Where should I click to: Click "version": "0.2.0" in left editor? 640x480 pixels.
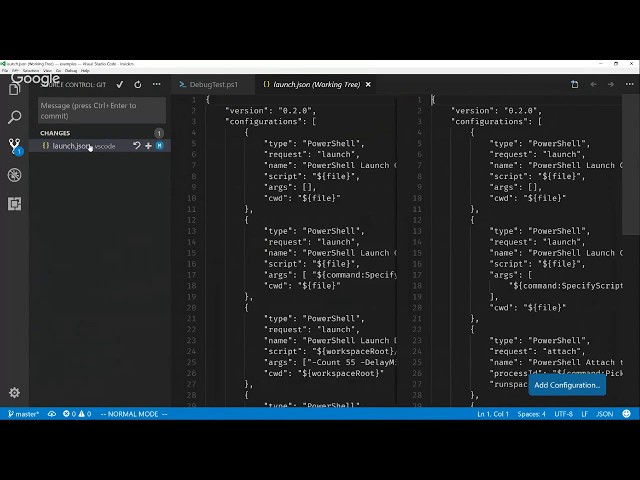(270, 111)
